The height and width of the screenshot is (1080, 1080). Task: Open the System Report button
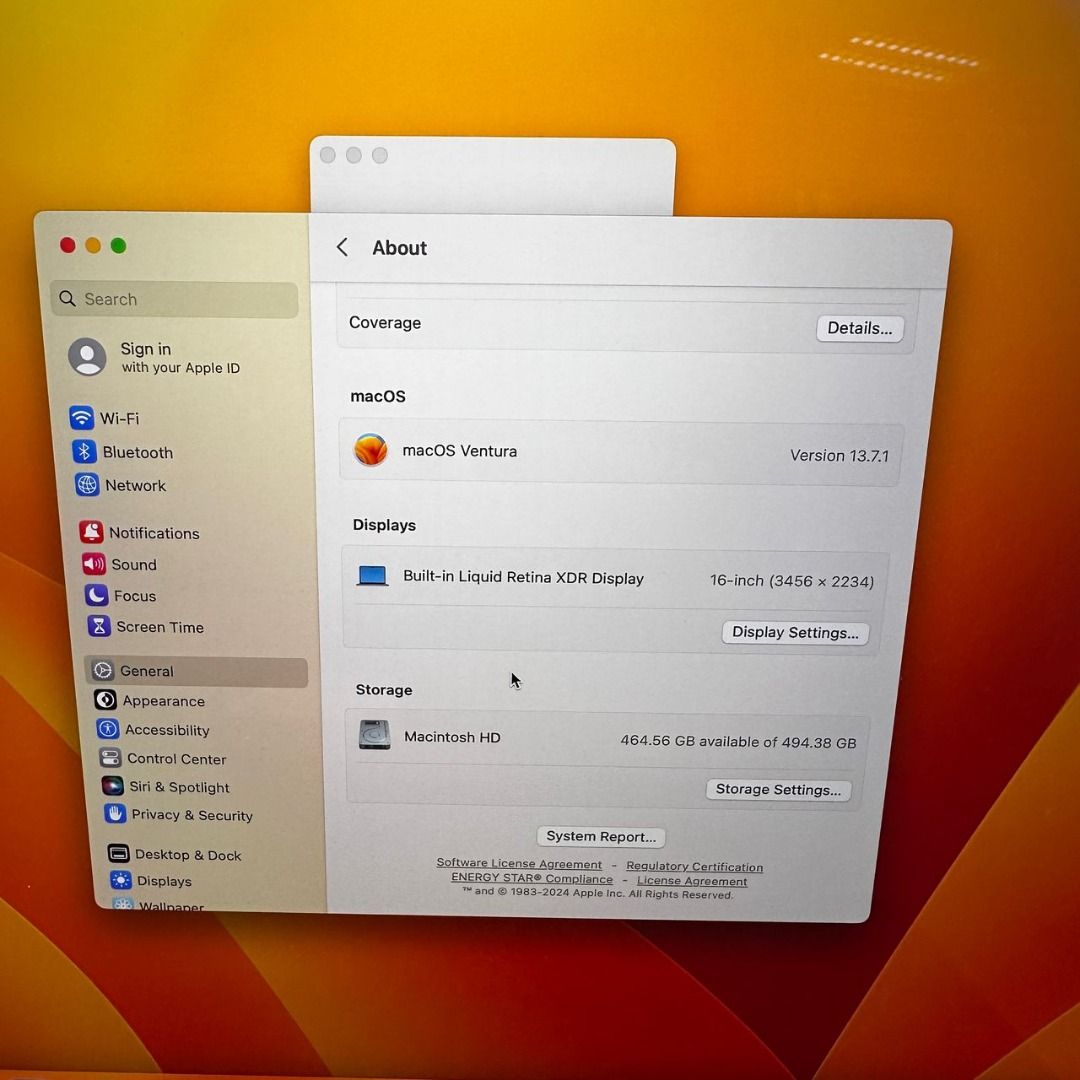(601, 836)
